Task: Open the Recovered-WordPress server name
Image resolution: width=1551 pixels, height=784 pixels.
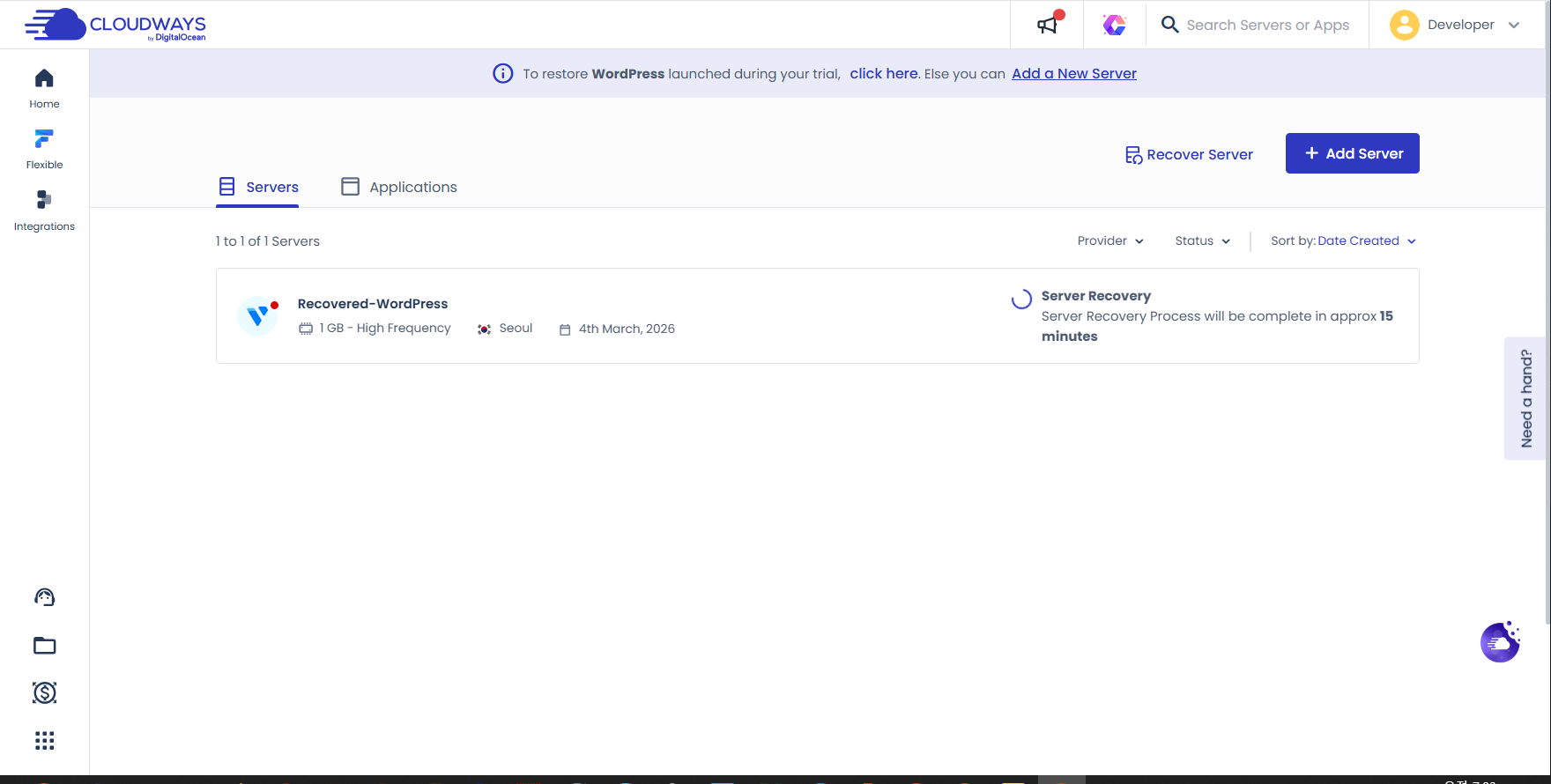Action: 373,304
